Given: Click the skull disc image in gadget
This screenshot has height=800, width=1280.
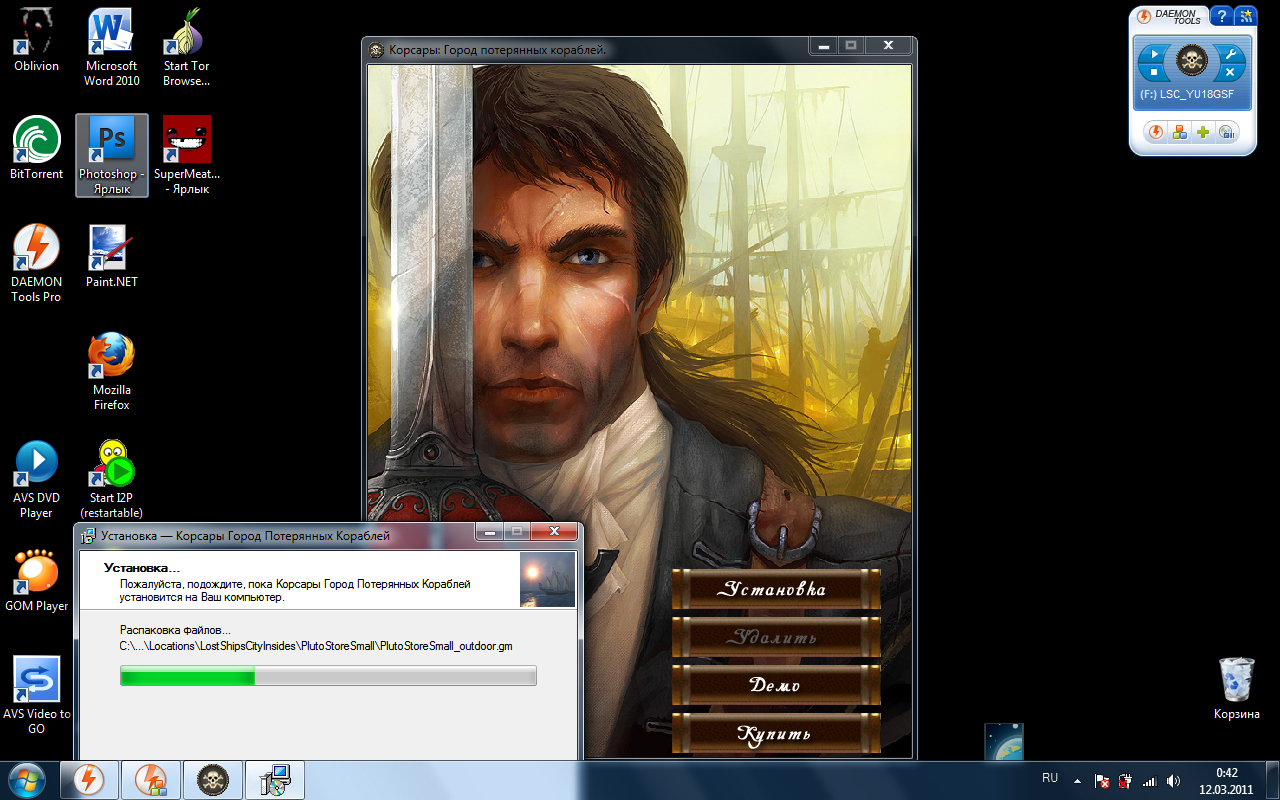Looking at the screenshot, I should point(1191,62).
